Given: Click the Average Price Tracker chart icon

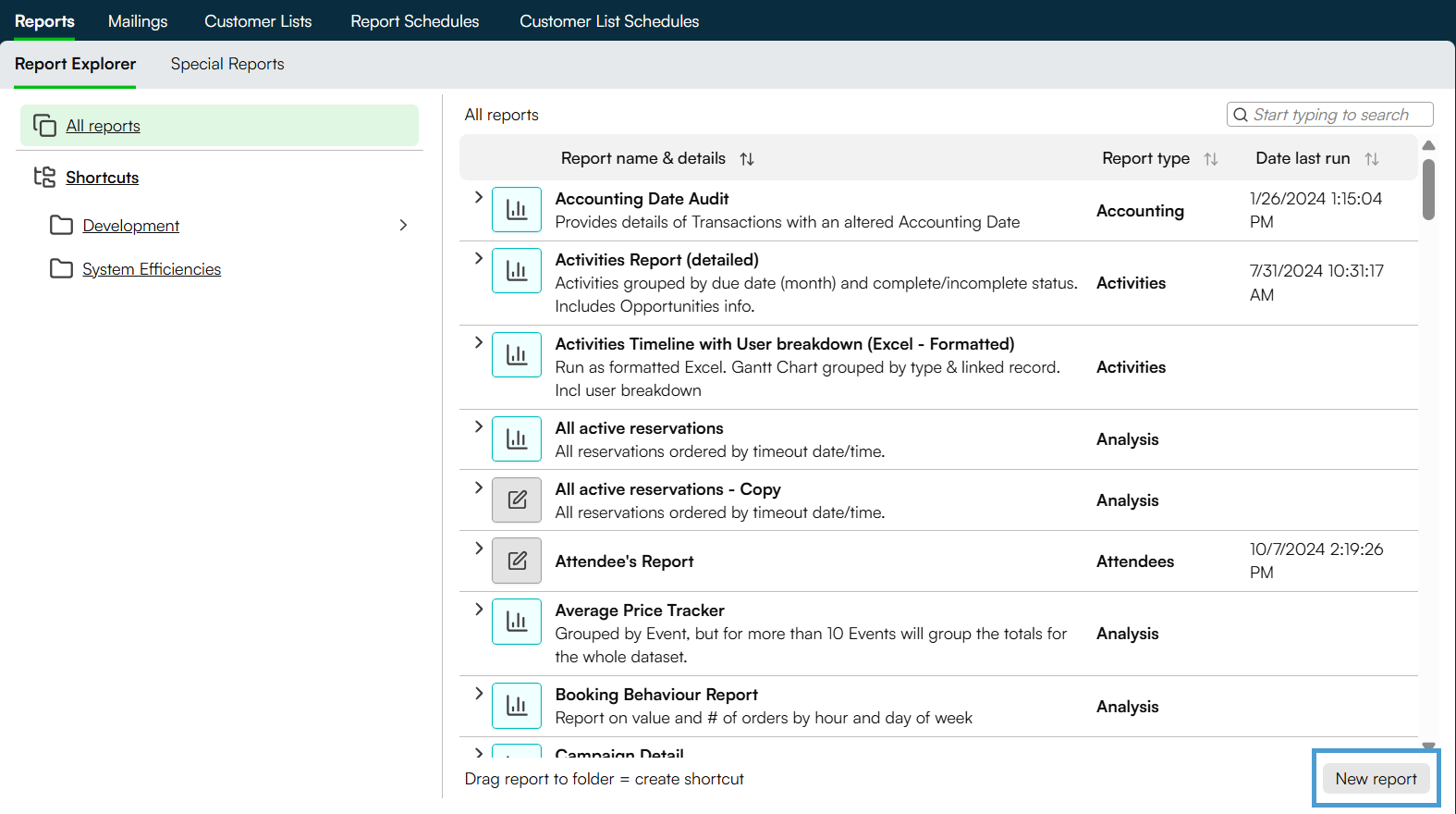Looking at the screenshot, I should [x=517, y=622].
